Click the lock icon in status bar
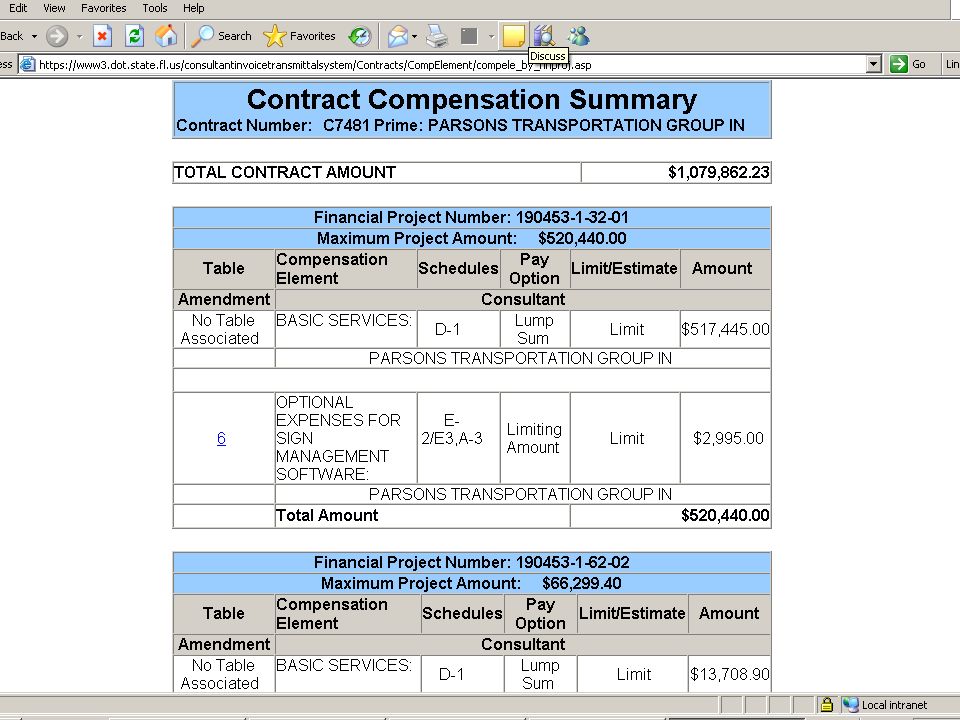 827,705
